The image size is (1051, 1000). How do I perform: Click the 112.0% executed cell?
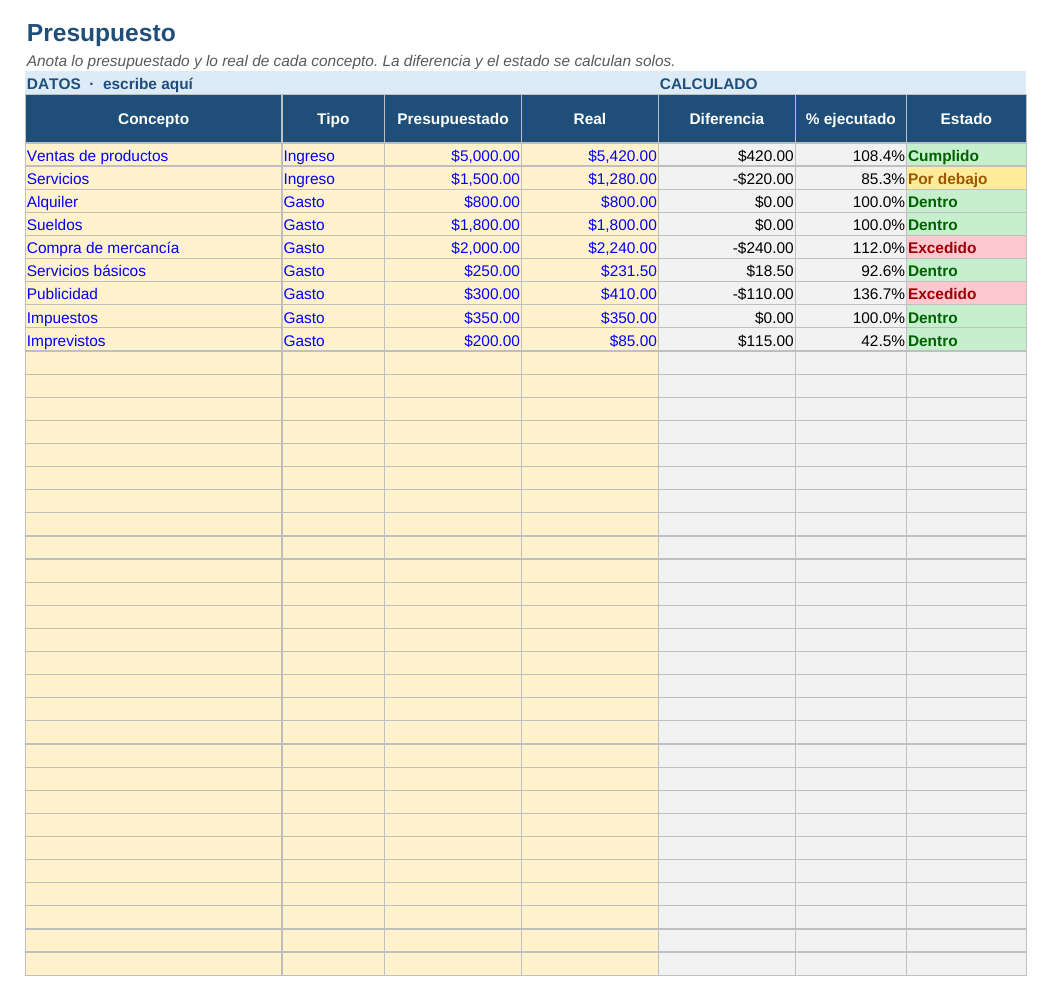tap(851, 248)
